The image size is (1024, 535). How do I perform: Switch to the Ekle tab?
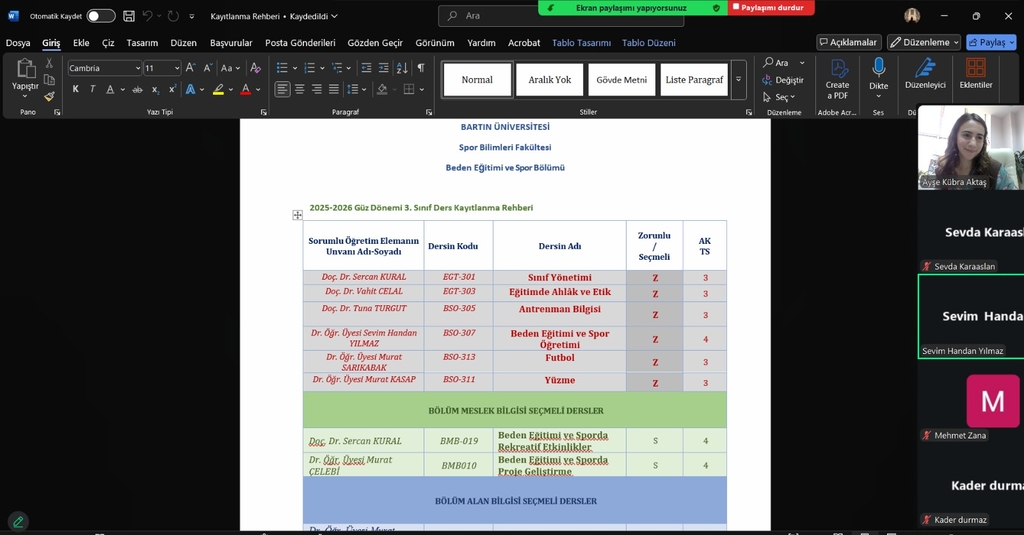[x=81, y=43]
